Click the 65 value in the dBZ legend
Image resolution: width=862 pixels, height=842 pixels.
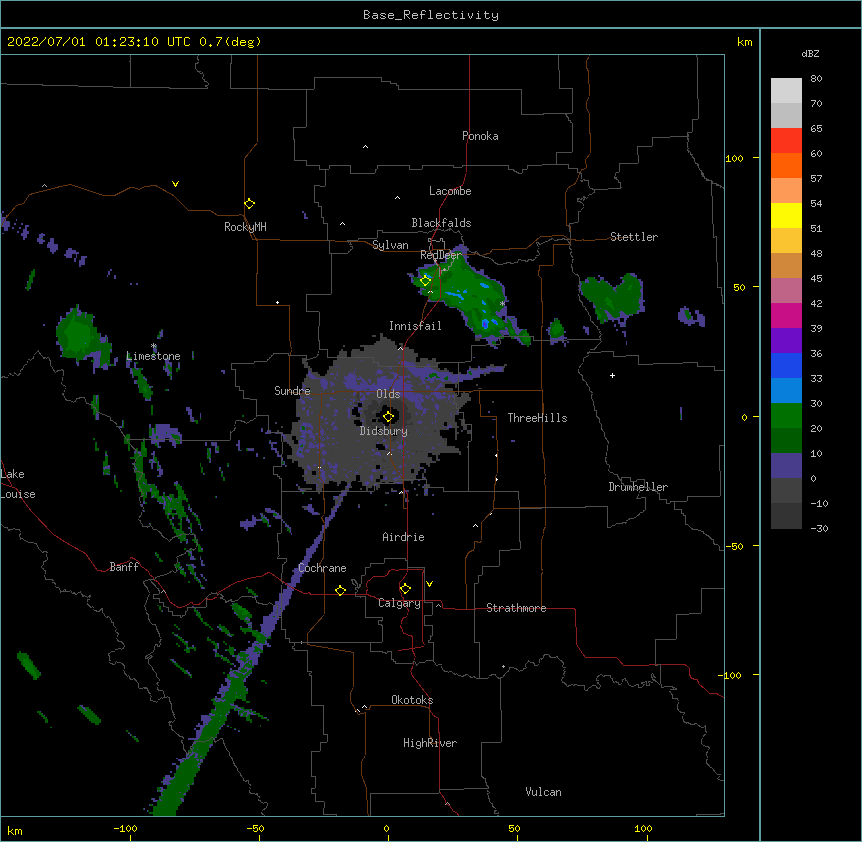pyautogui.click(x=816, y=129)
